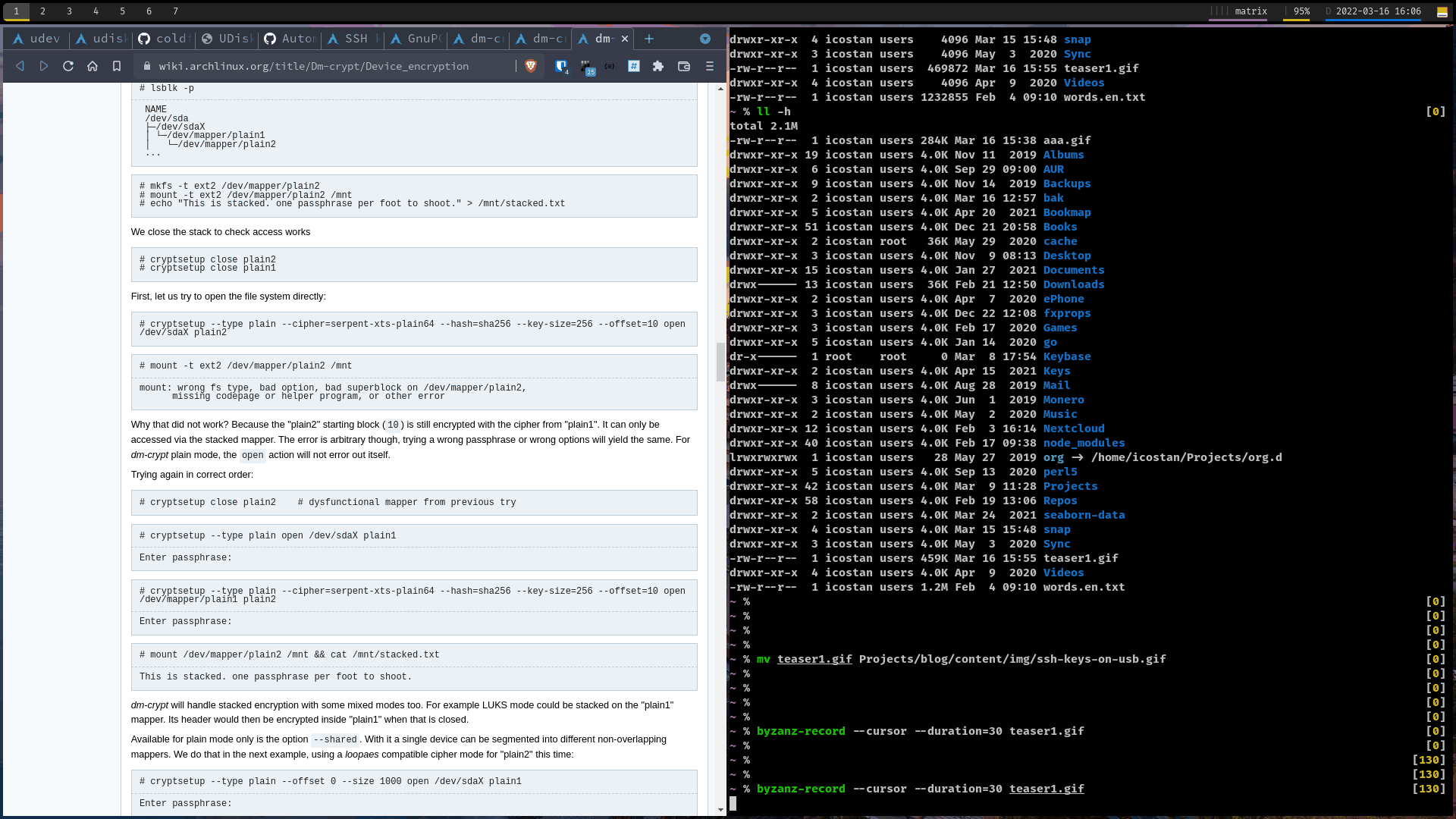Screen dimensions: 1456x819
Task: Click the hashtag extension icon
Action: pyautogui.click(x=634, y=66)
